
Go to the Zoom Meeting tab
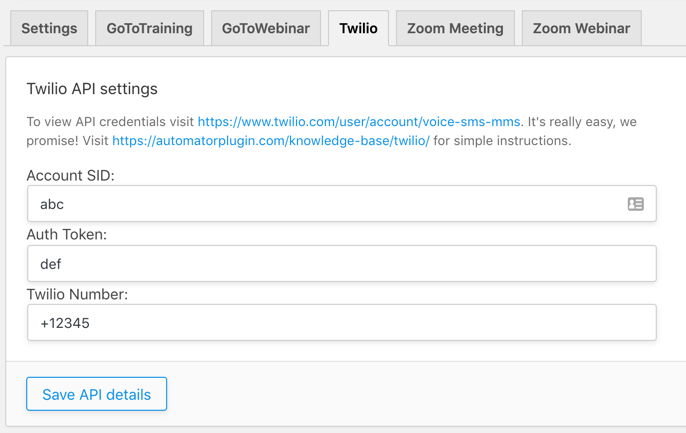click(x=455, y=28)
